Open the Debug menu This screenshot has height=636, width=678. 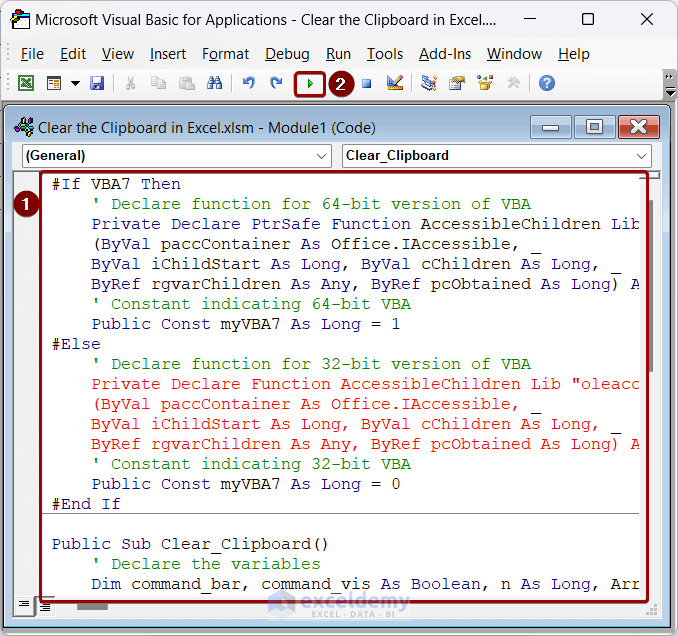tap(287, 54)
